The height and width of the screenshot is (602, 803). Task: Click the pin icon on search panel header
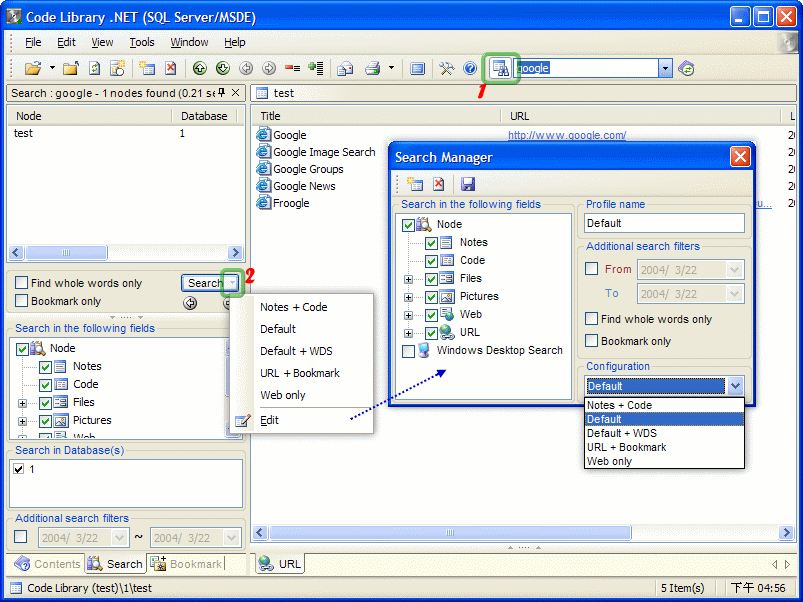pyautogui.click(x=221, y=93)
